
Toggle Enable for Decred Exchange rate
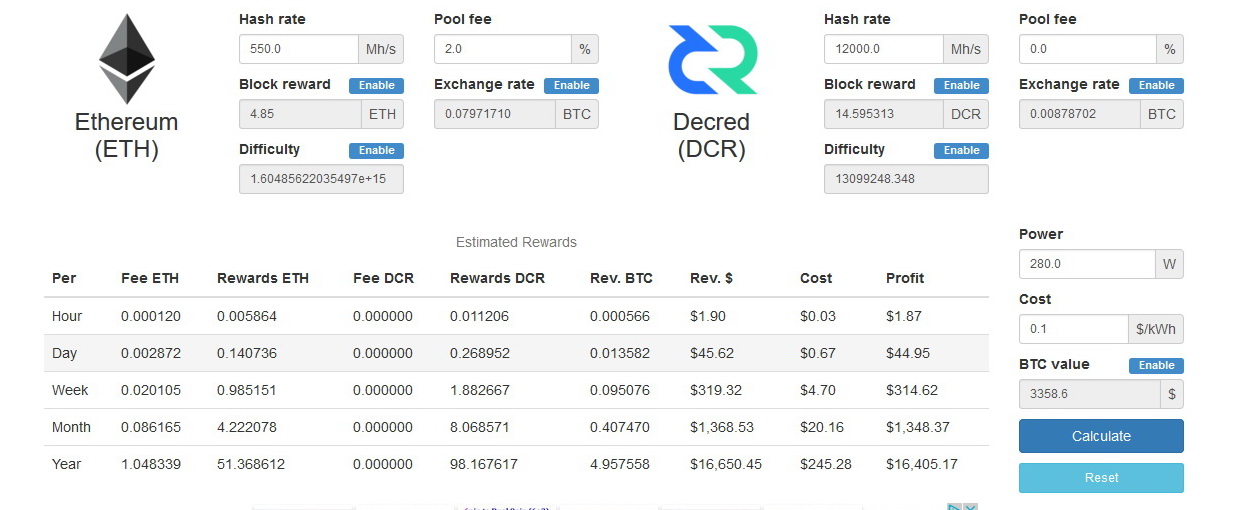(1157, 85)
